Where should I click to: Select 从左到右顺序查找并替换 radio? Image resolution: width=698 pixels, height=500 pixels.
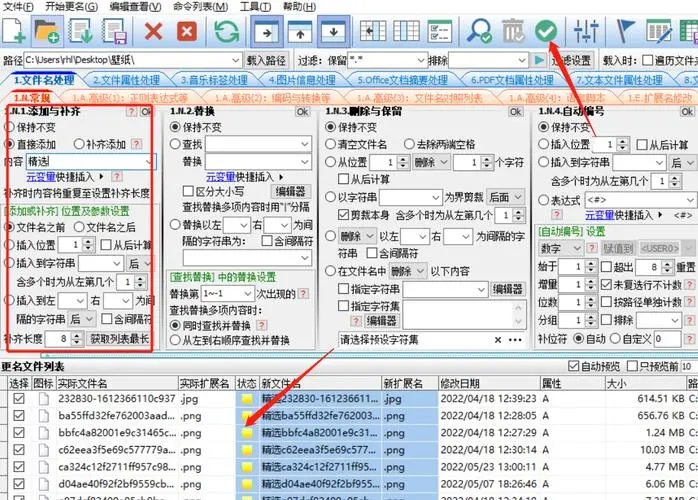point(175,341)
